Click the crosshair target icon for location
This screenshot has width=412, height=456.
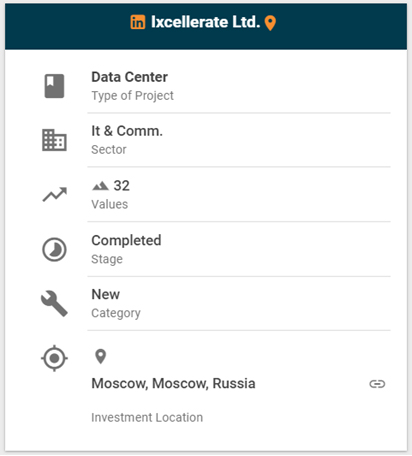click(54, 358)
